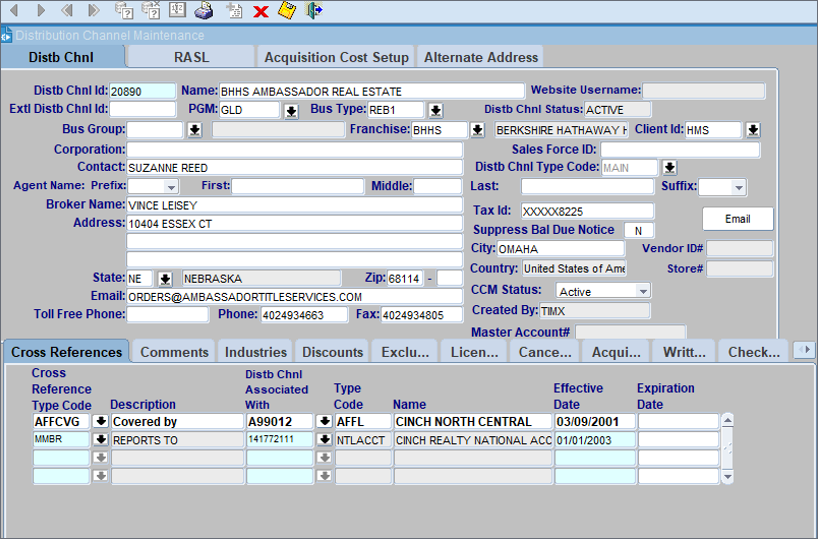The height and width of the screenshot is (539, 818).
Task: Click the print icon in toolbar
Action: pyautogui.click(x=204, y=10)
